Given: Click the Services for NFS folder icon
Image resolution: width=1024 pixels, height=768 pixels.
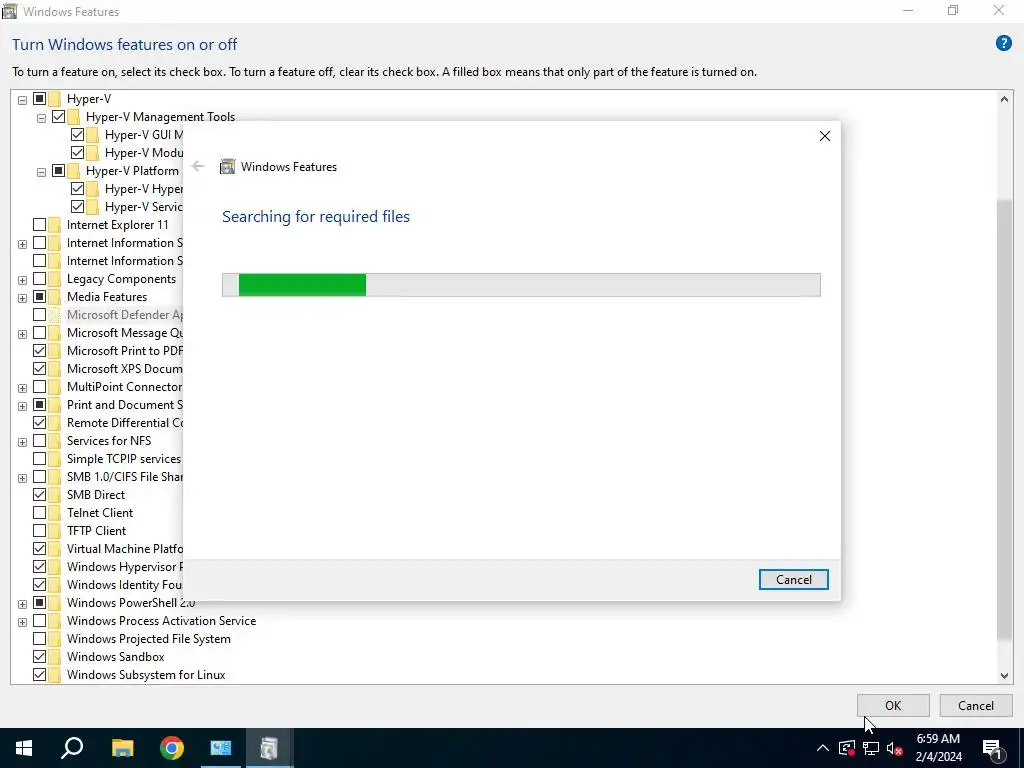Looking at the screenshot, I should point(55,441).
